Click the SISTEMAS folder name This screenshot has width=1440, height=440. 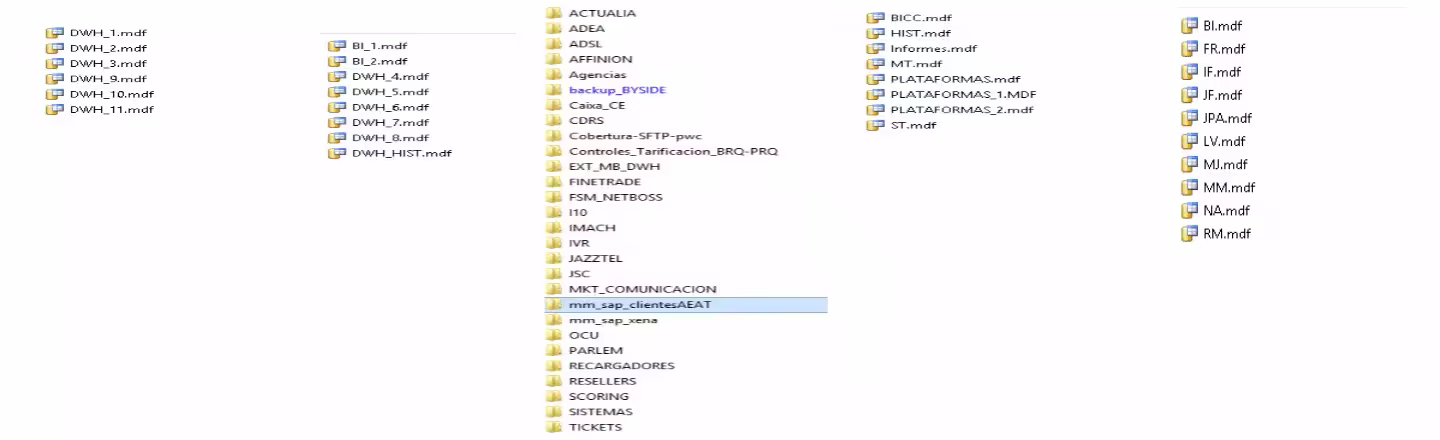[x=600, y=412]
